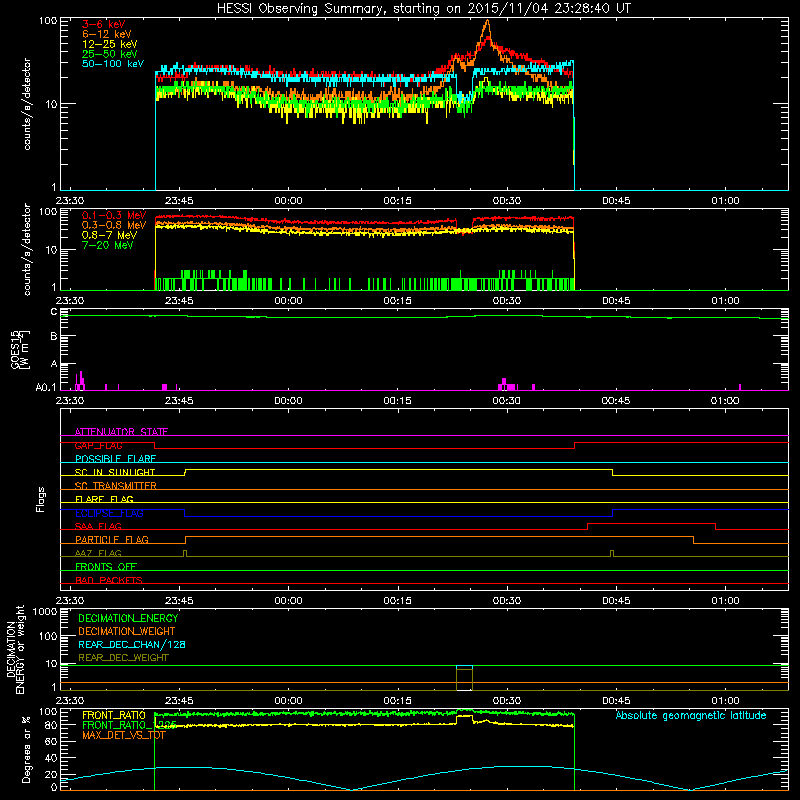Select the 12-25 keV legend label
800x800 pixels.
[x=110, y=44]
